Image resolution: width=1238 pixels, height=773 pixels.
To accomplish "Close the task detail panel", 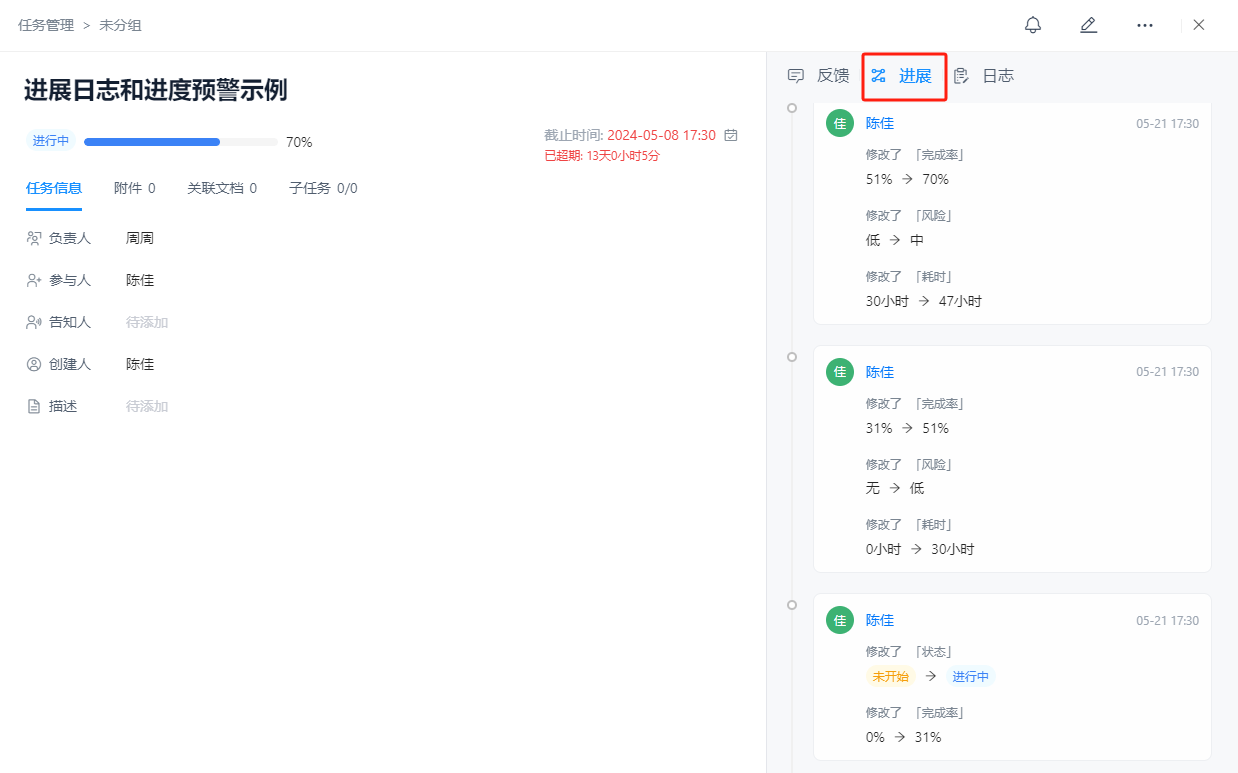I will (x=1199, y=25).
